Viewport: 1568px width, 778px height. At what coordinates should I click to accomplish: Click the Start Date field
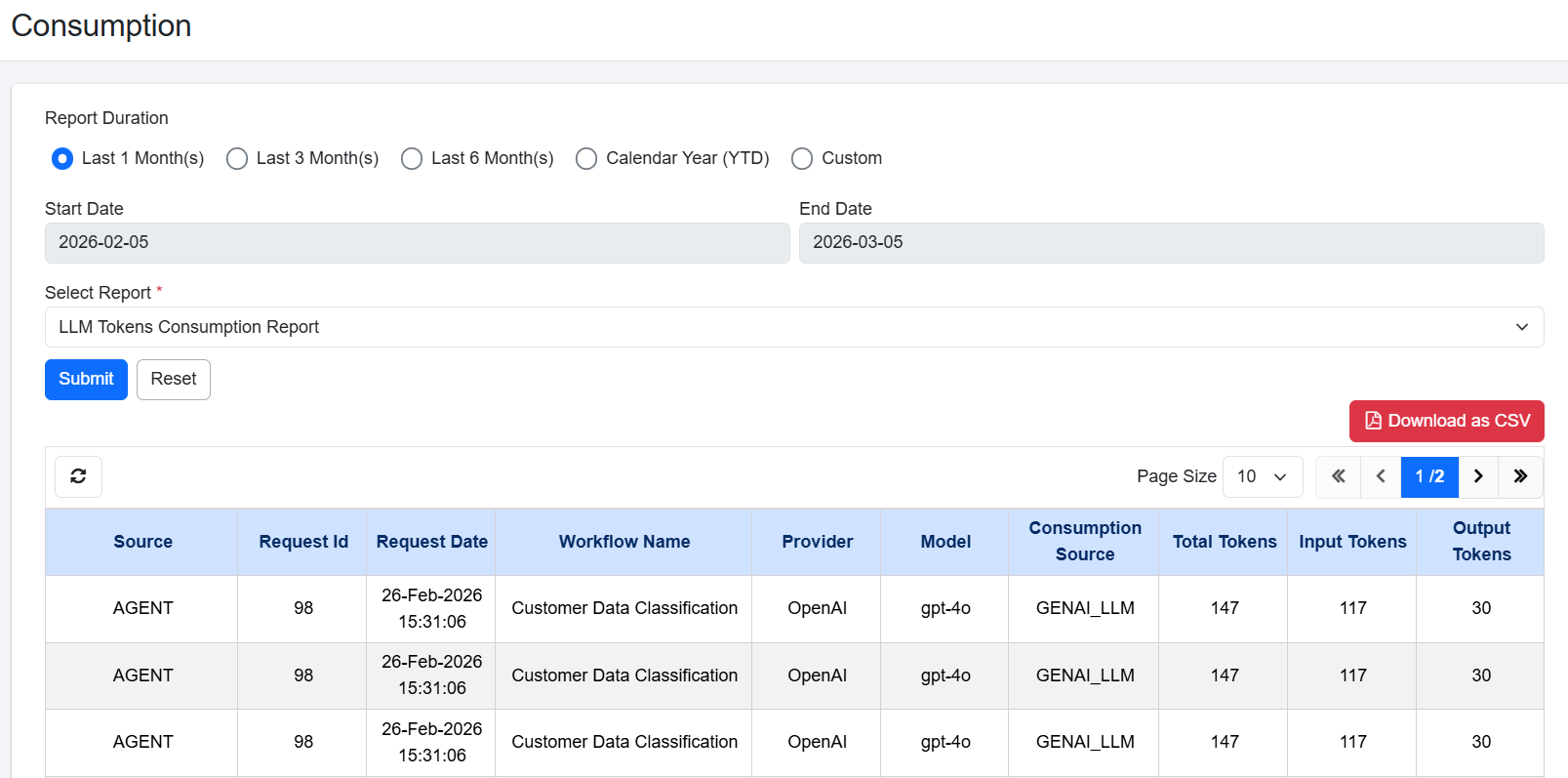tap(417, 242)
